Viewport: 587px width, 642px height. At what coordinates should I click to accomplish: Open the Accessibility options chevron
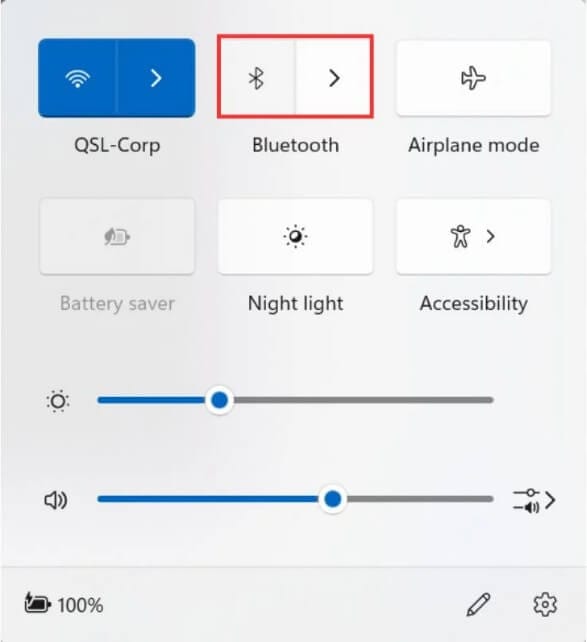pos(490,236)
